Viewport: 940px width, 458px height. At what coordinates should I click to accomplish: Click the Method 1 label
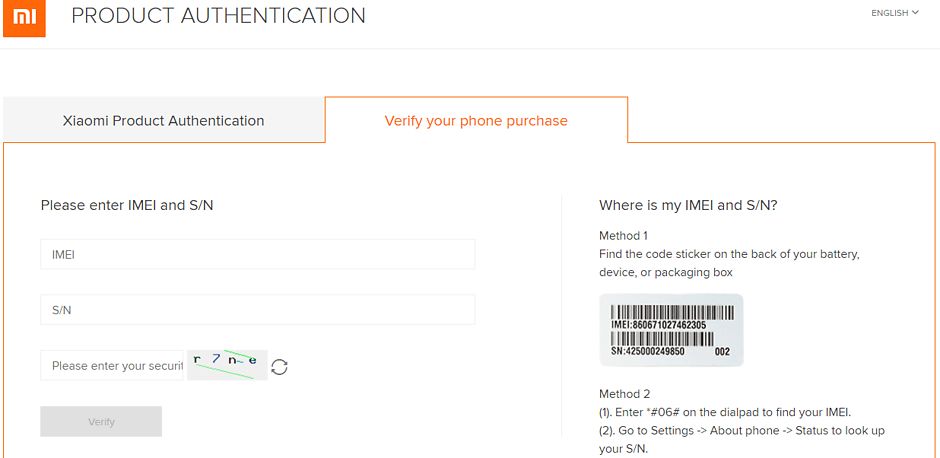coord(623,236)
